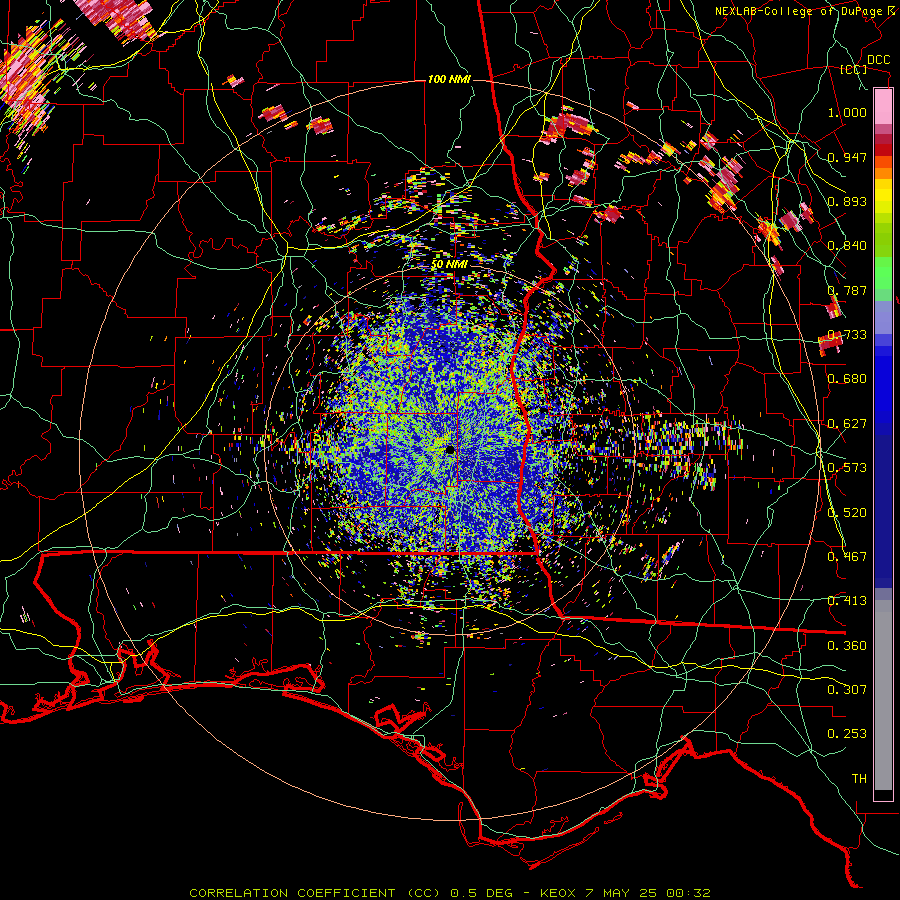Click the [CC] units label
This screenshot has width=900, height=900.
pyautogui.click(x=854, y=69)
